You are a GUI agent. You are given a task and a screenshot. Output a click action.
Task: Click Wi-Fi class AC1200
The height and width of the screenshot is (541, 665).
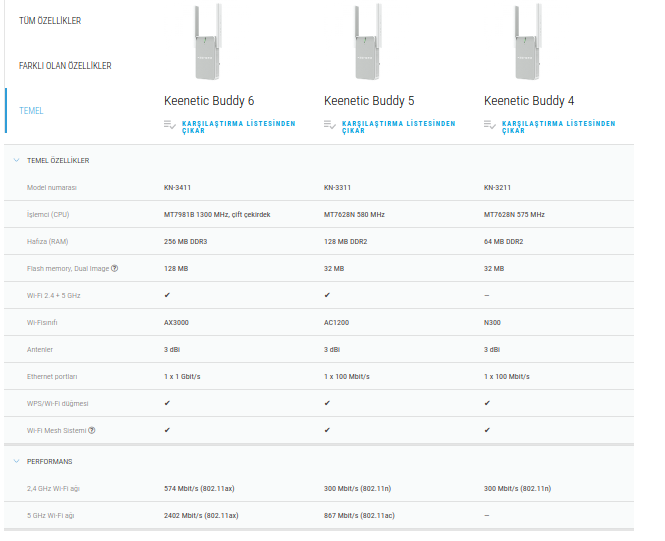coord(336,323)
